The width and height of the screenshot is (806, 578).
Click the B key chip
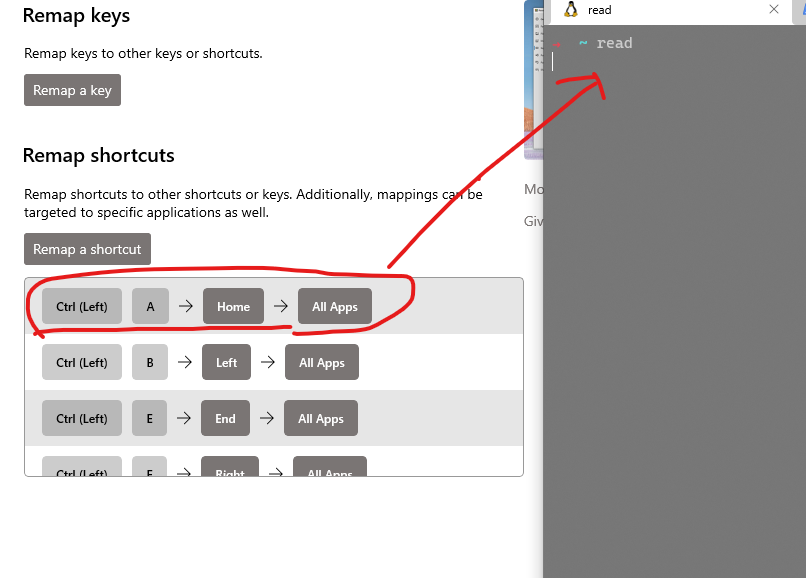[150, 363]
